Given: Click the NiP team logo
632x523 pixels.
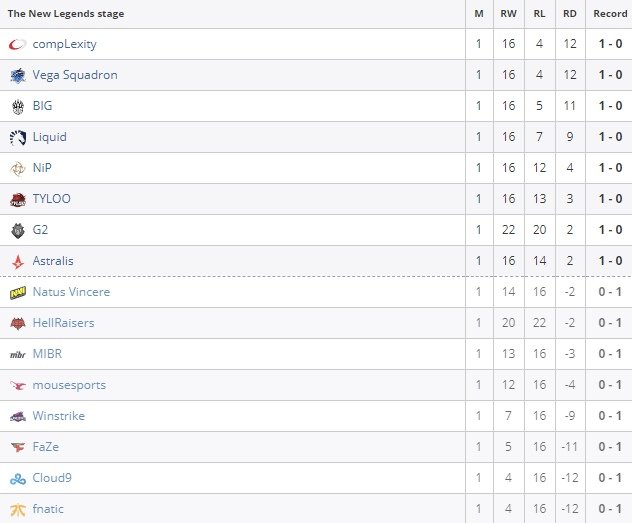Looking at the screenshot, I should tap(18, 168).
